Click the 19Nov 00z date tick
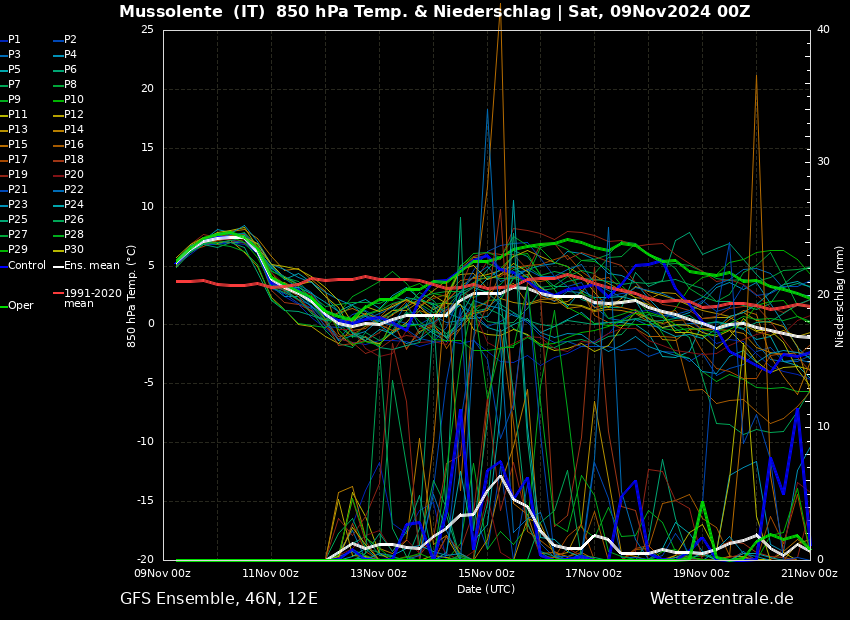 pyautogui.click(x=701, y=573)
